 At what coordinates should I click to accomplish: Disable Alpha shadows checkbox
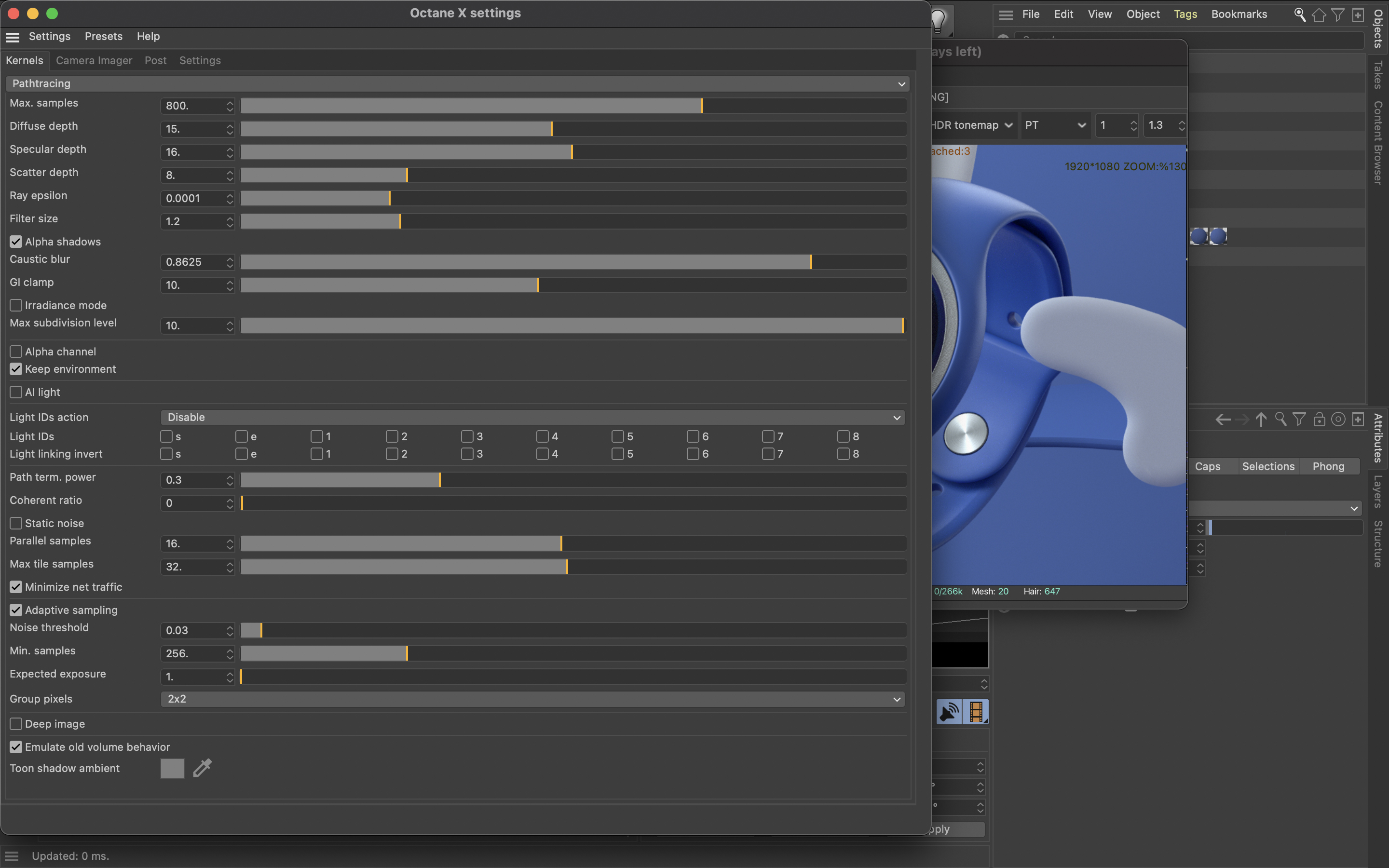click(x=16, y=242)
